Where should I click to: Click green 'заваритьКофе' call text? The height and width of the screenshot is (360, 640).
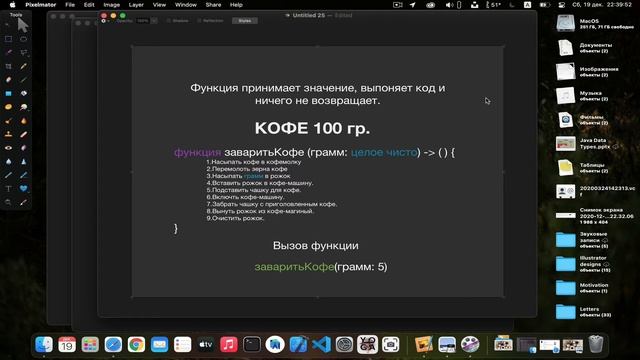[294, 267]
